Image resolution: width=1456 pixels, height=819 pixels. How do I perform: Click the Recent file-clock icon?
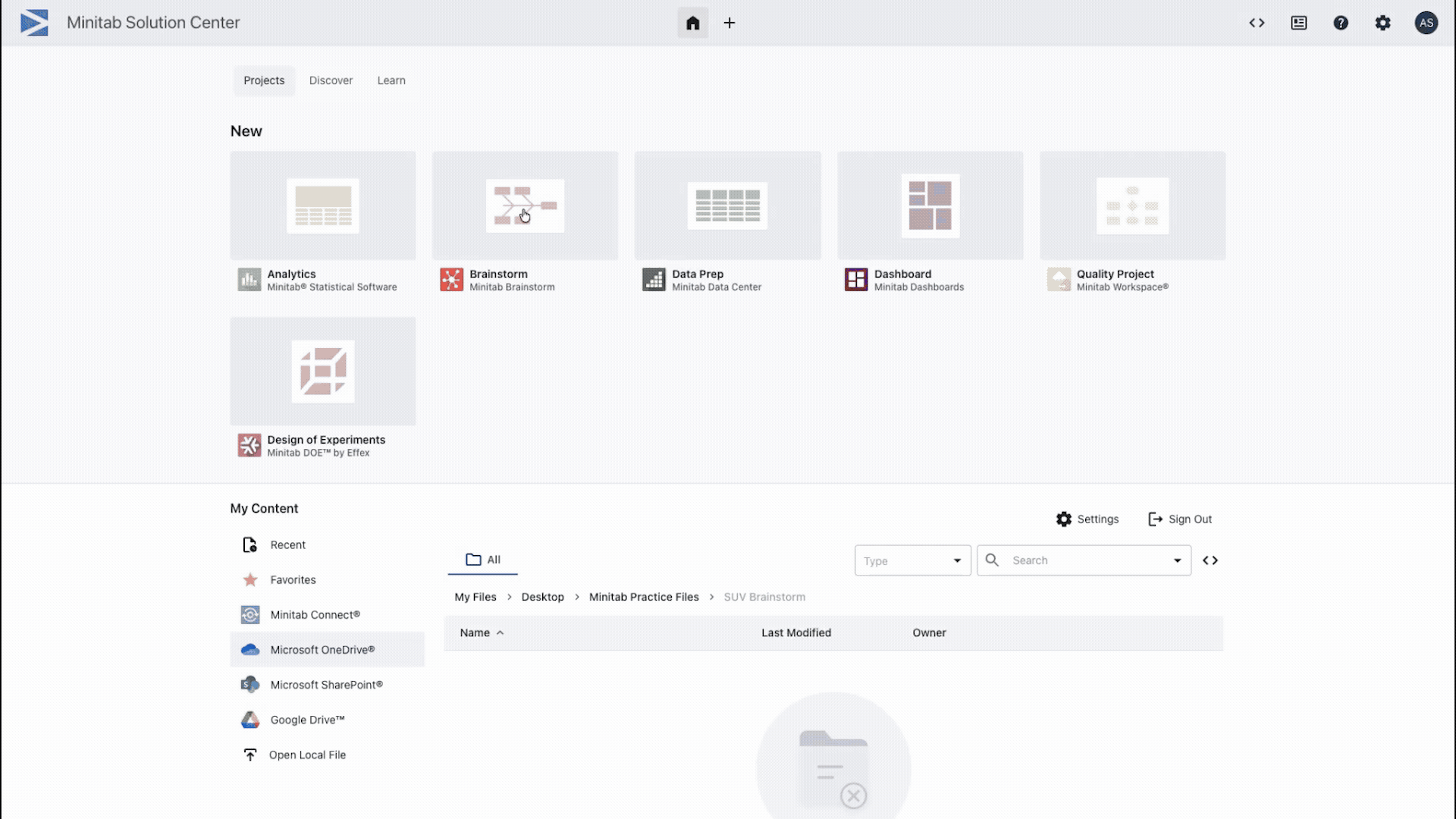250,545
